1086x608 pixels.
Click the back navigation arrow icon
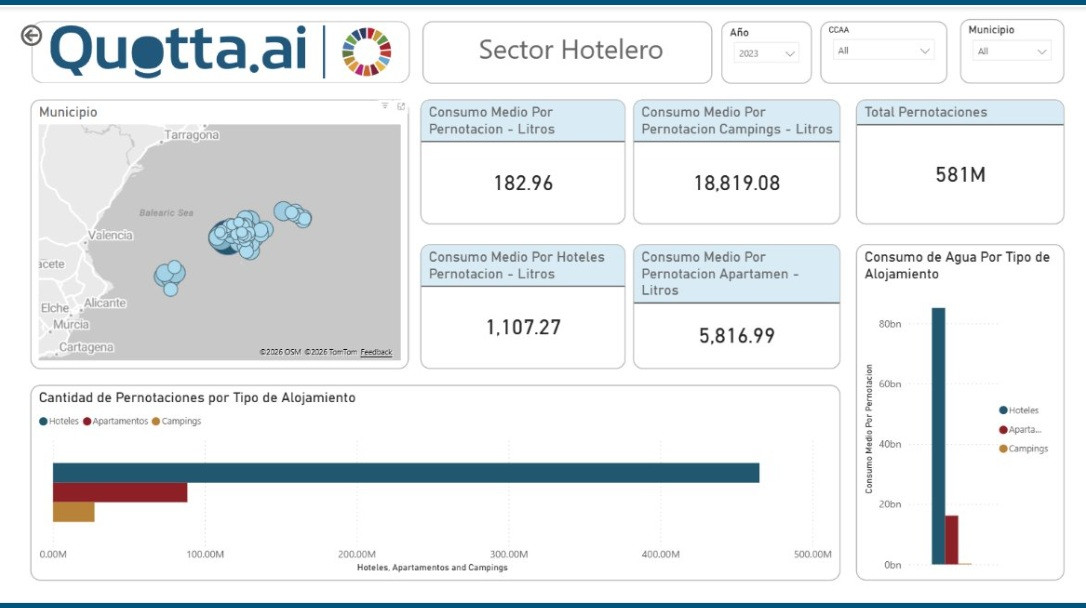[x=33, y=33]
